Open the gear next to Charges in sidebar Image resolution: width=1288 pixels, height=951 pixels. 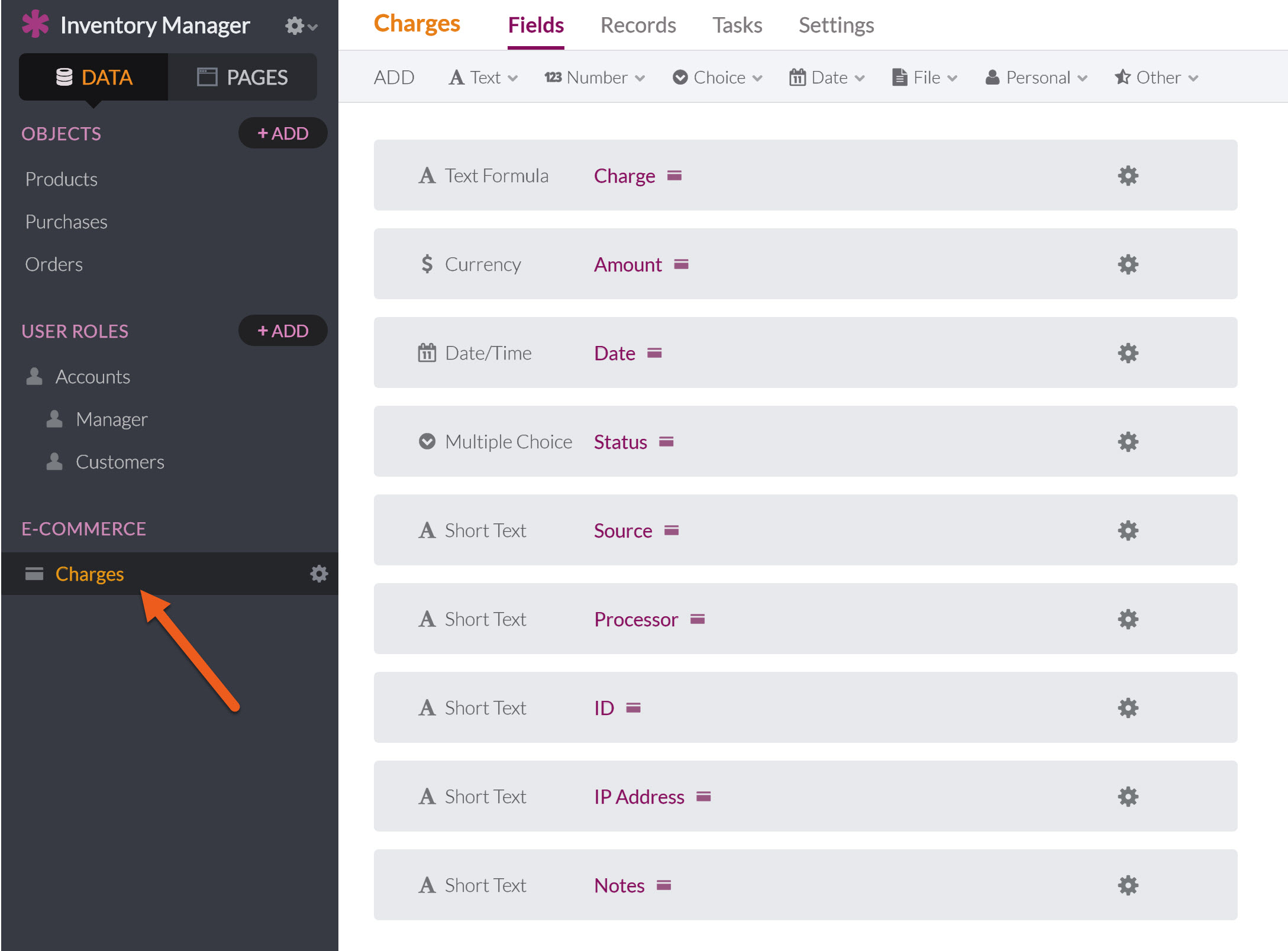(x=319, y=574)
